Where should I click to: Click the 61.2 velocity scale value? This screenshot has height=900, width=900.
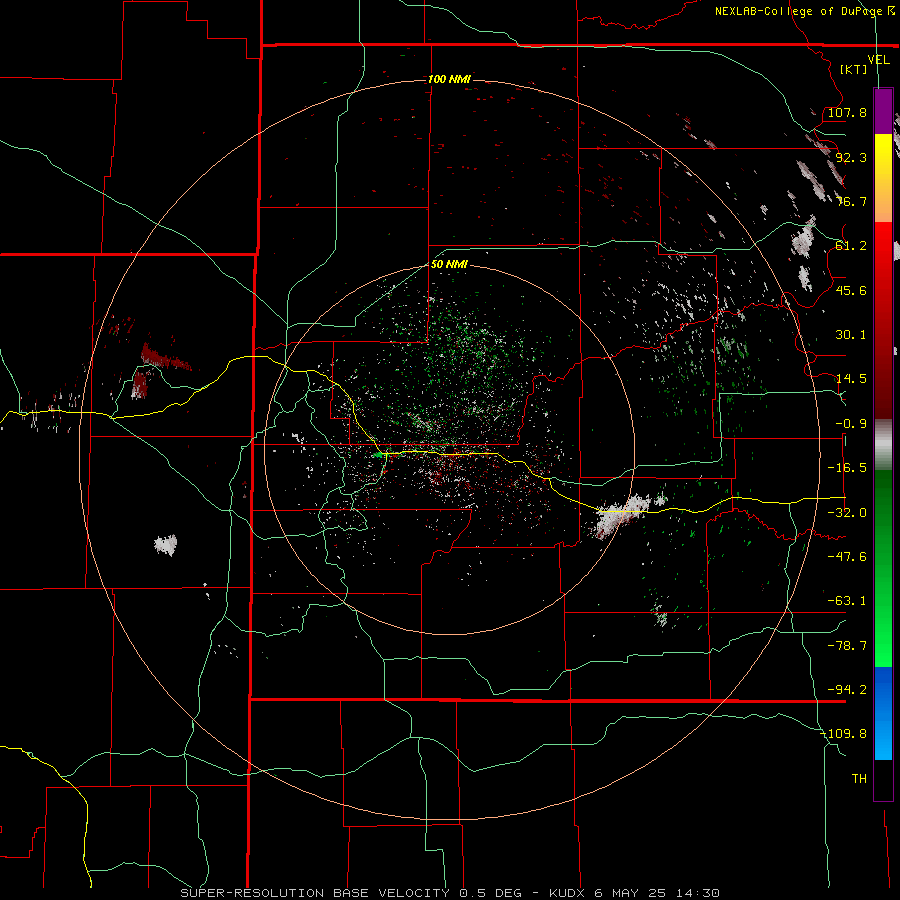point(851,246)
